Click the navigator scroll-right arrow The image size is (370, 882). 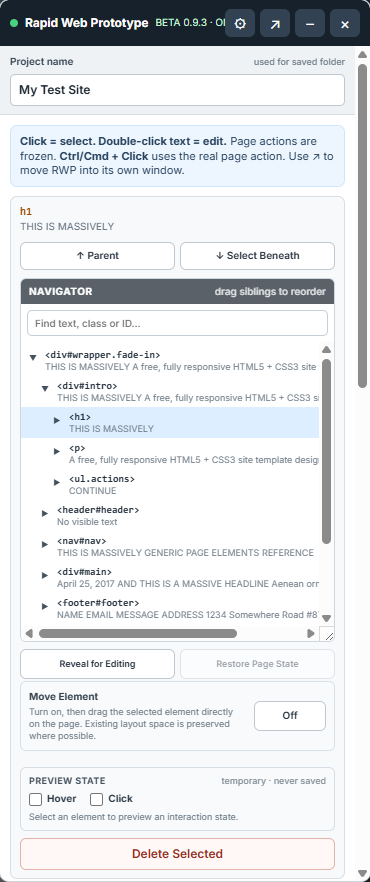tap(310, 633)
